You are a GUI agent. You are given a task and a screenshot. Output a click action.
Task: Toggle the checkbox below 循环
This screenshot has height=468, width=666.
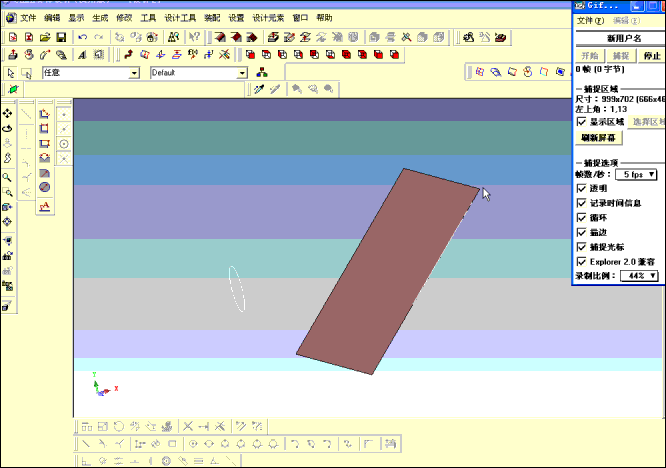pyautogui.click(x=582, y=232)
